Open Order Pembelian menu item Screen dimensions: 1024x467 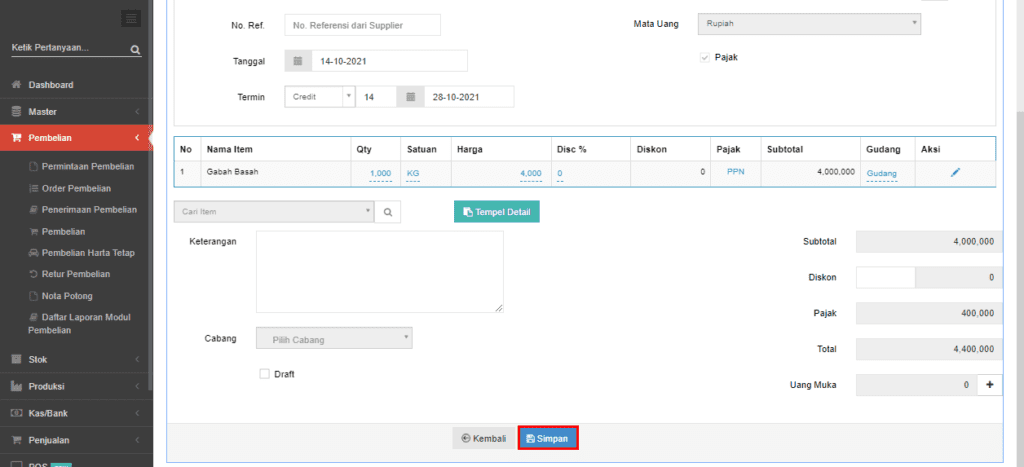coord(76,188)
